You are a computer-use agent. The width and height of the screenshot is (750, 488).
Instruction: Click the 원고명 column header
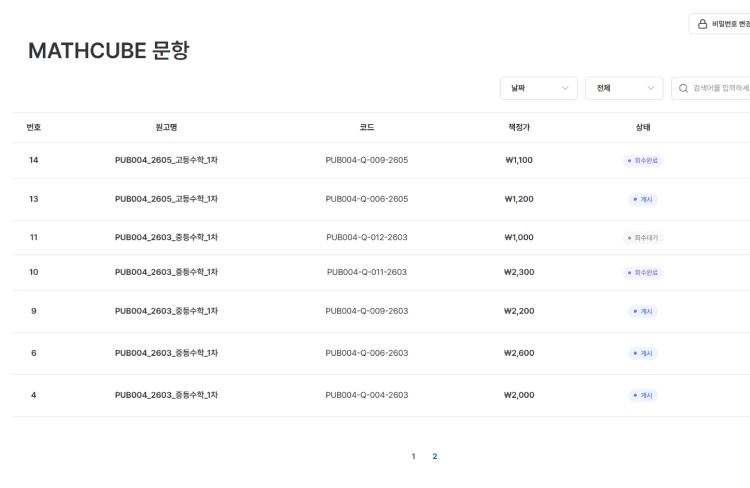coord(166,127)
